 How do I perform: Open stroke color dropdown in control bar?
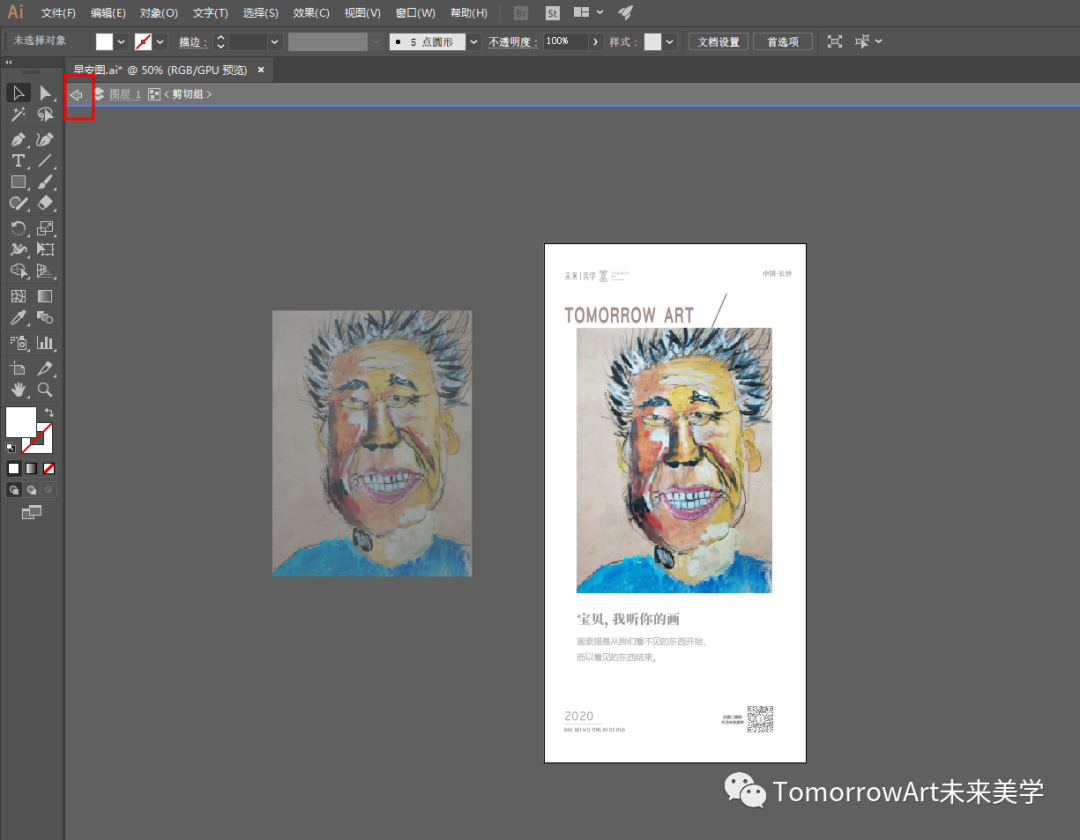click(160, 41)
